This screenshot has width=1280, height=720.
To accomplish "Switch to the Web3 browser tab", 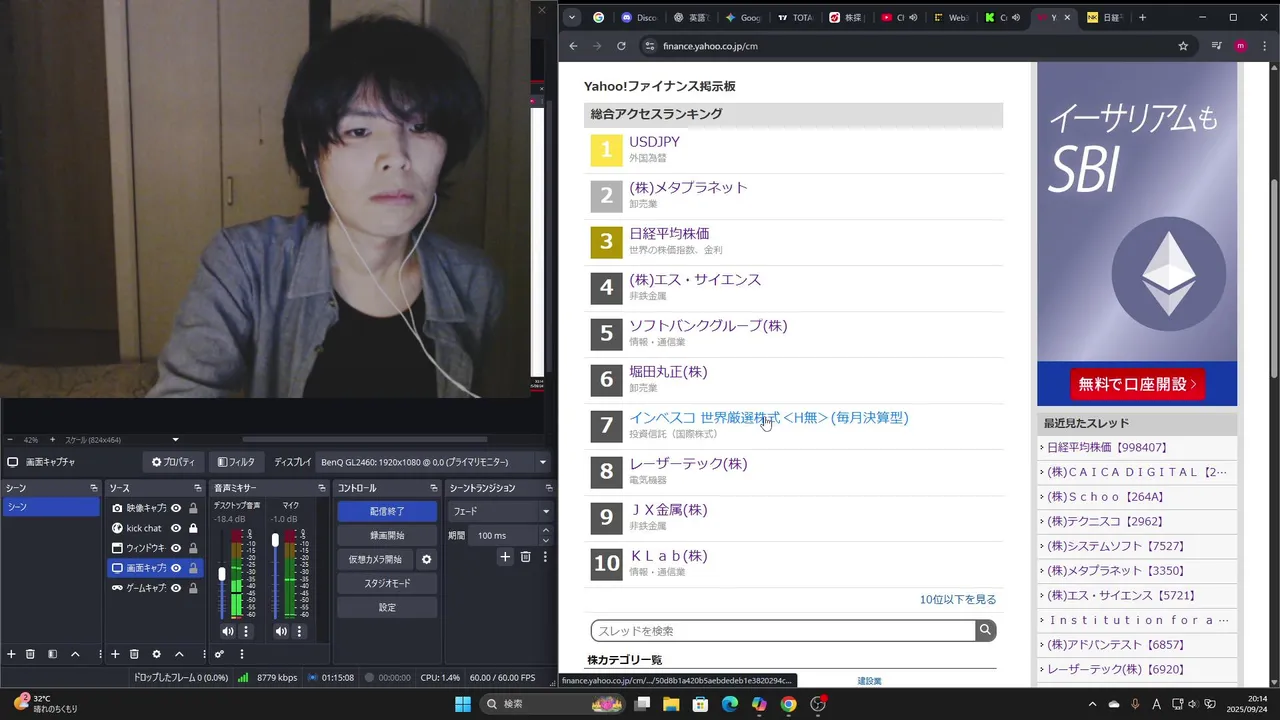I will [x=952, y=17].
